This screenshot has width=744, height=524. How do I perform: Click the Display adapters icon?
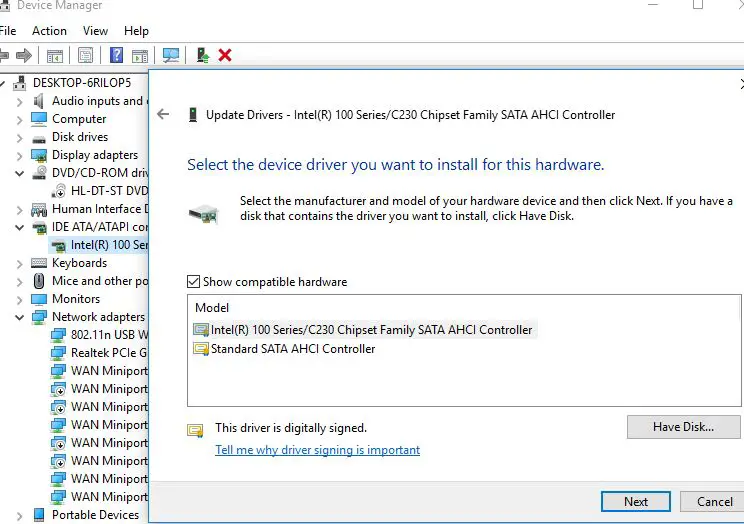click(39, 155)
